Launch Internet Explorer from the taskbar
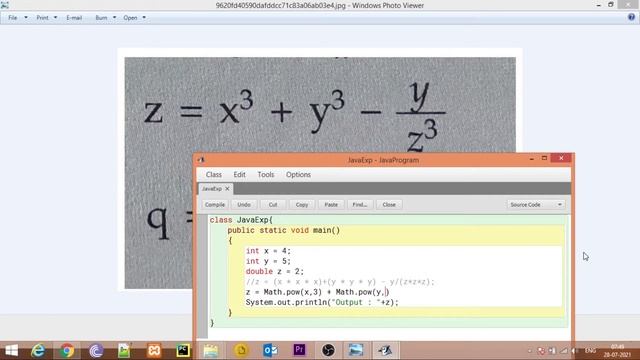 (38, 351)
